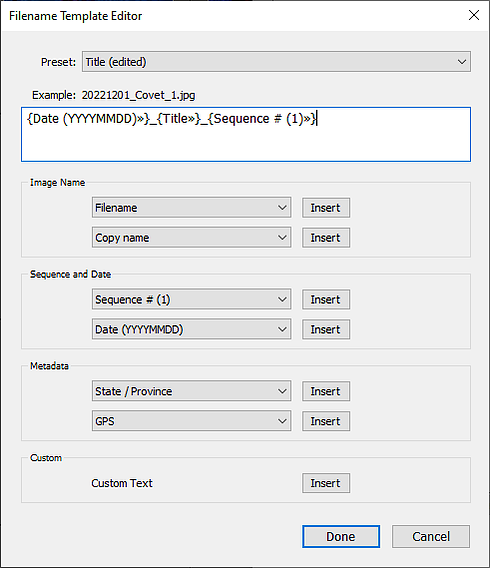Click the {Title} token in the template
The image size is (490, 568).
coord(179,118)
